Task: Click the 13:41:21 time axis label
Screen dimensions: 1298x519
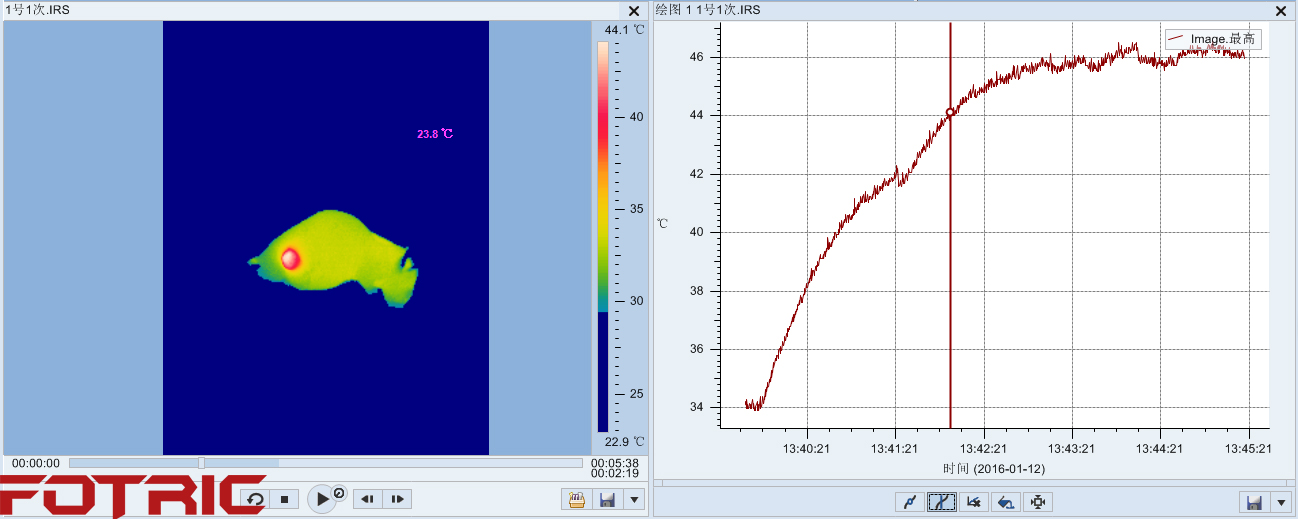Action: coord(896,449)
